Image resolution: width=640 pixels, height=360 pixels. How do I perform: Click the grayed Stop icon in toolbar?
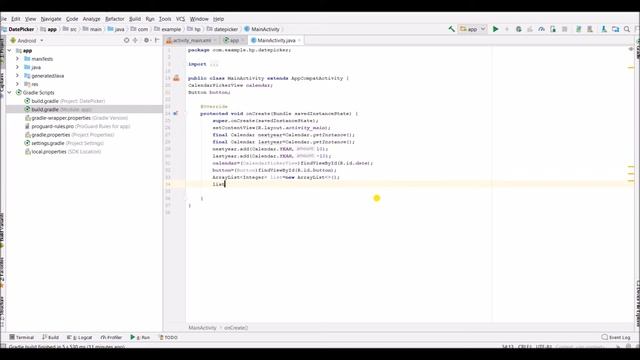pos(564,29)
